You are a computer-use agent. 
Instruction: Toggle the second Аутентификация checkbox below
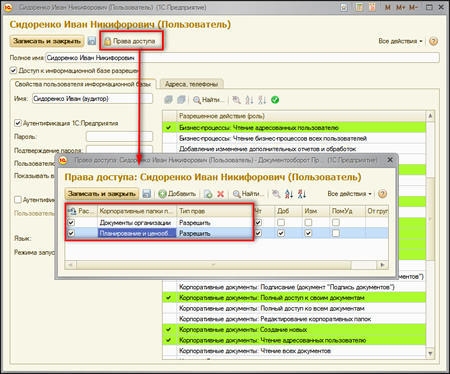coord(18,199)
